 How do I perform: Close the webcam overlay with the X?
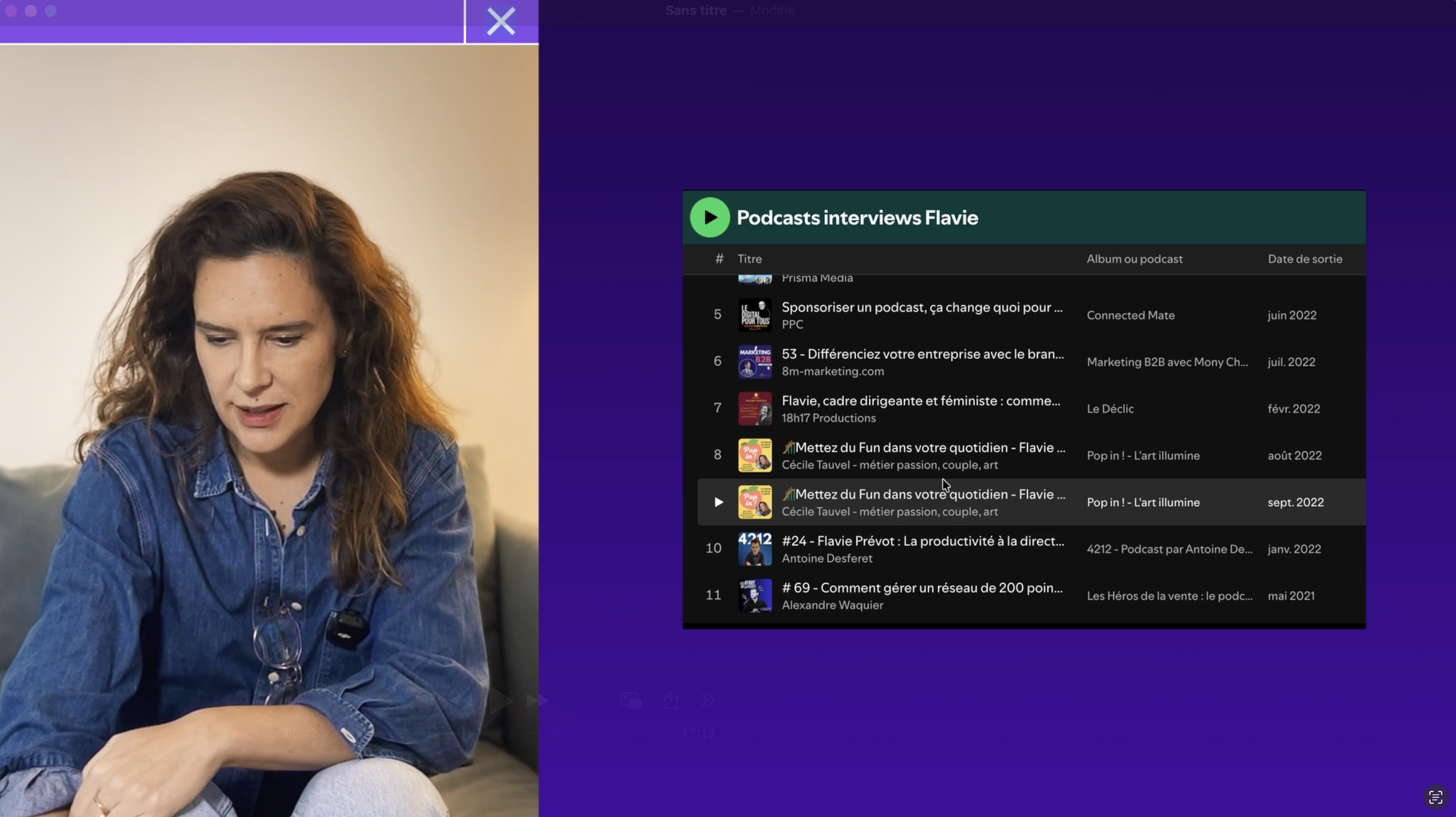click(501, 21)
